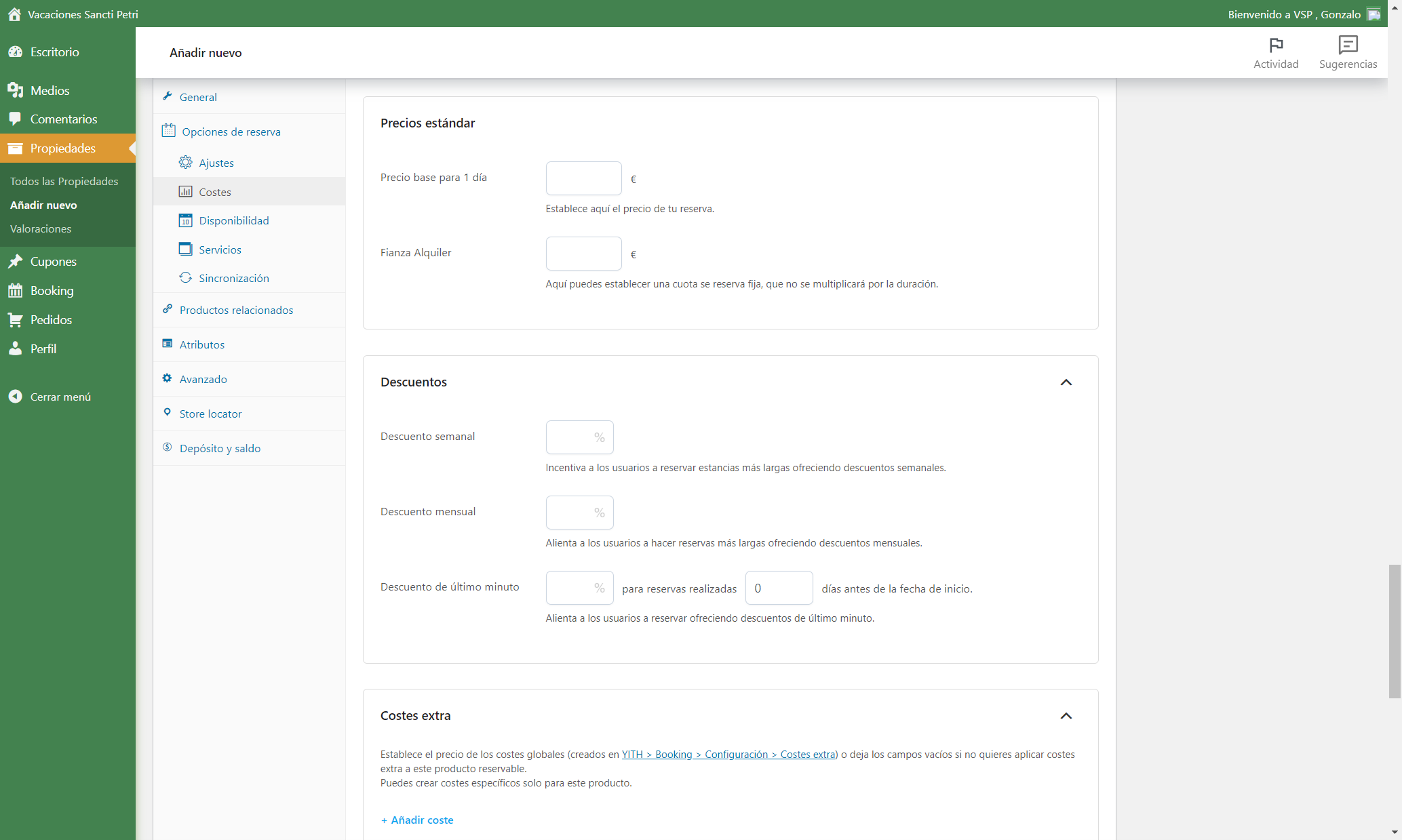This screenshot has width=1402, height=840.
Task: Click the Descuento de último minuto percentage field
Action: 579,588
